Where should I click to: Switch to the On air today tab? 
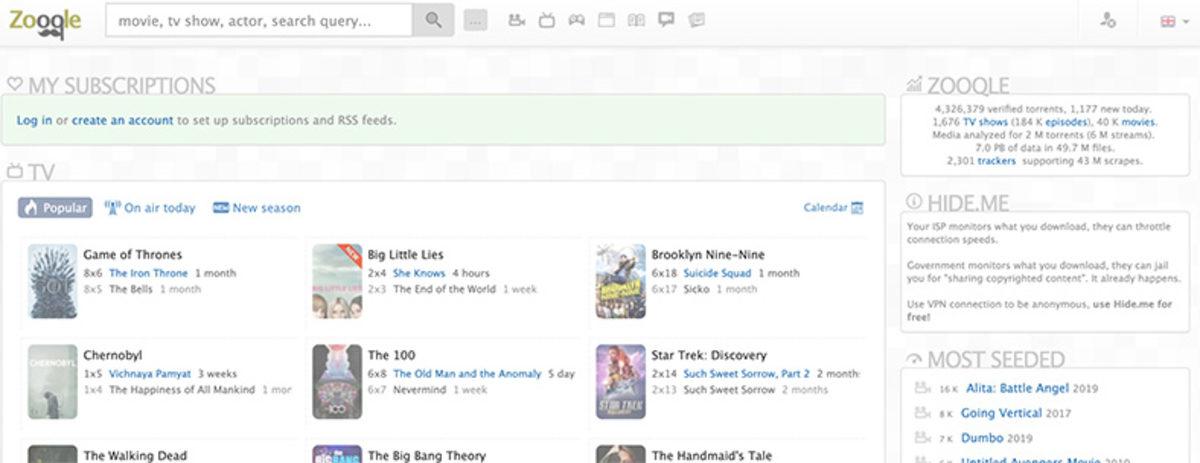(x=150, y=208)
